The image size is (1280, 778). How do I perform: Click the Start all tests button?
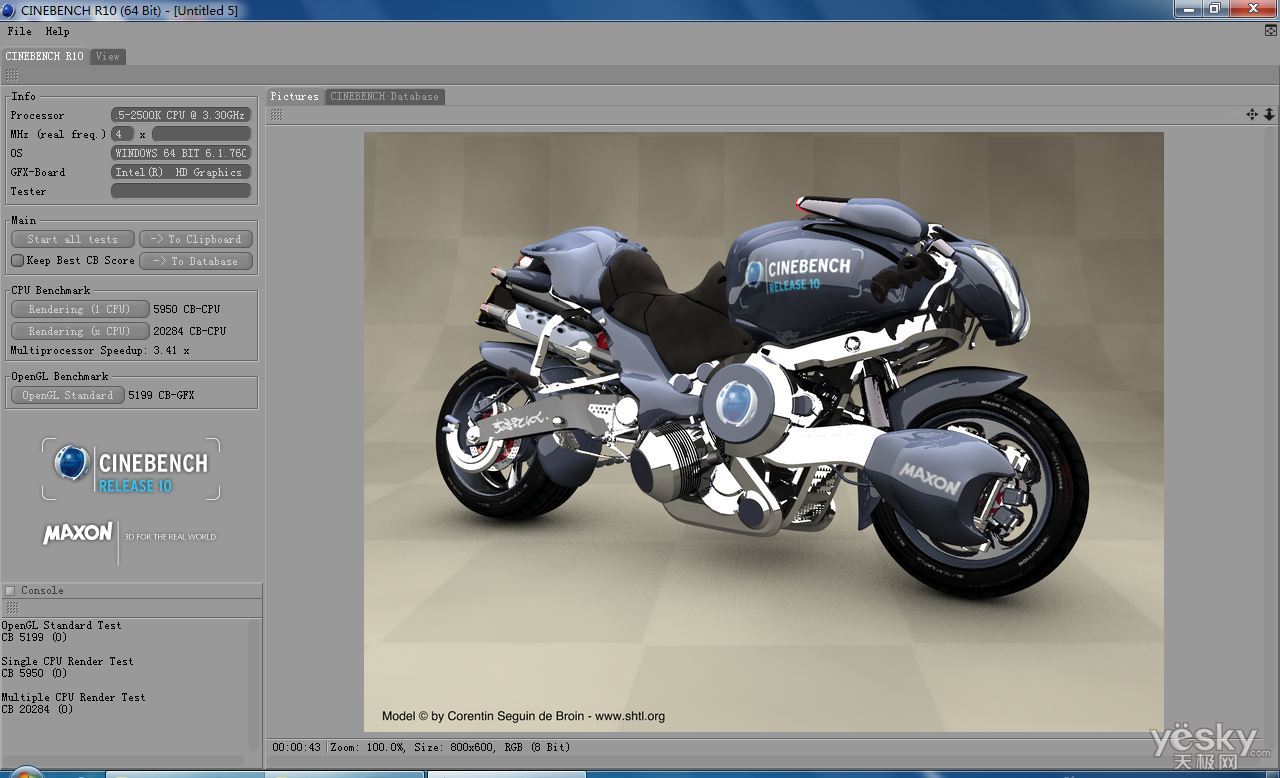[x=72, y=239]
